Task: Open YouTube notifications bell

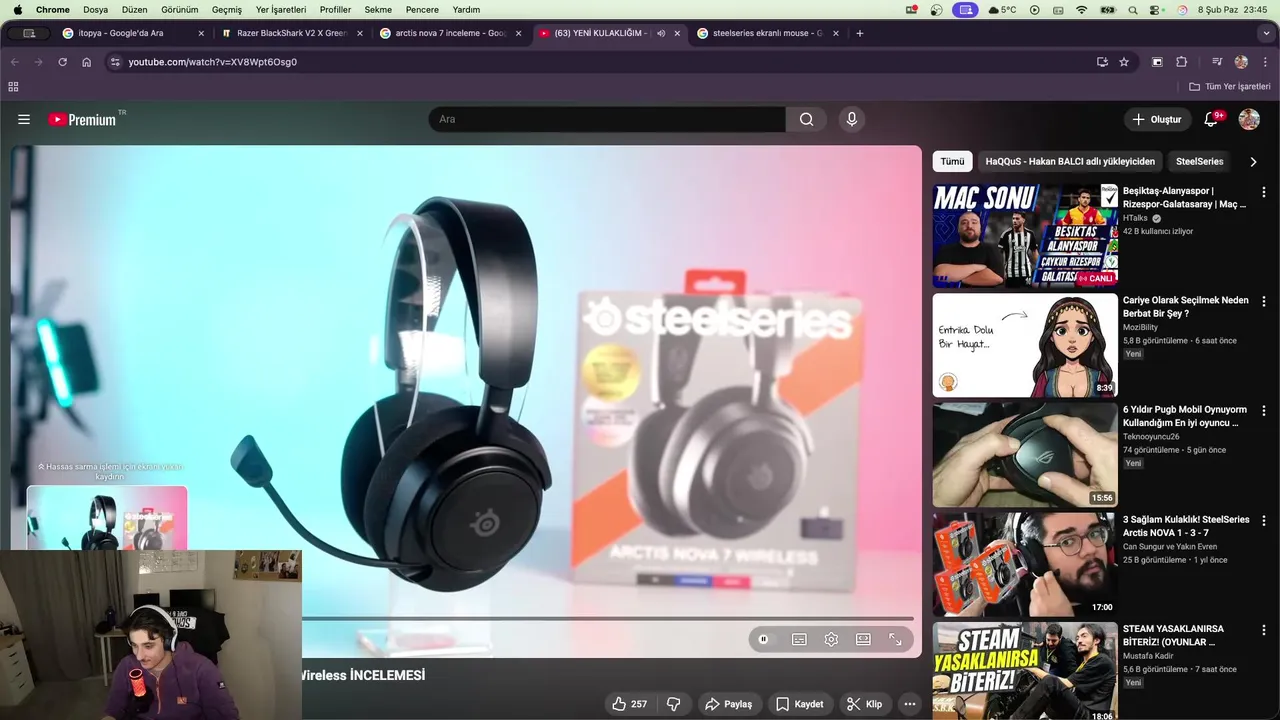Action: coord(1211,119)
